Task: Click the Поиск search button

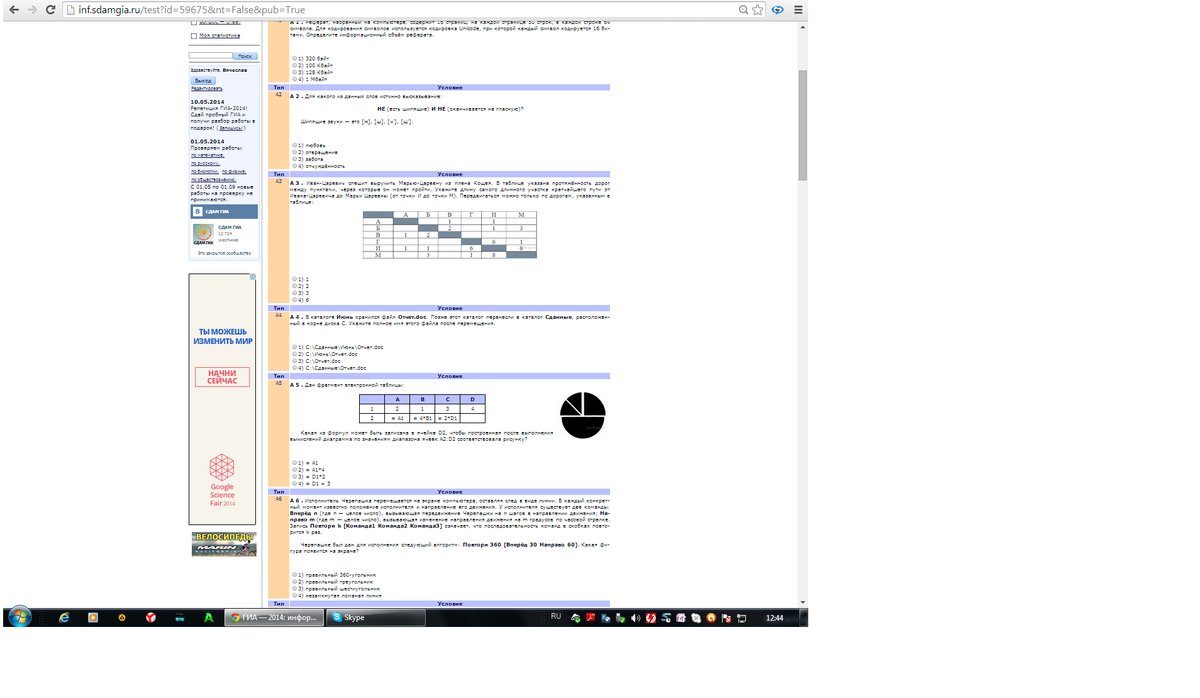Action: 245,56
